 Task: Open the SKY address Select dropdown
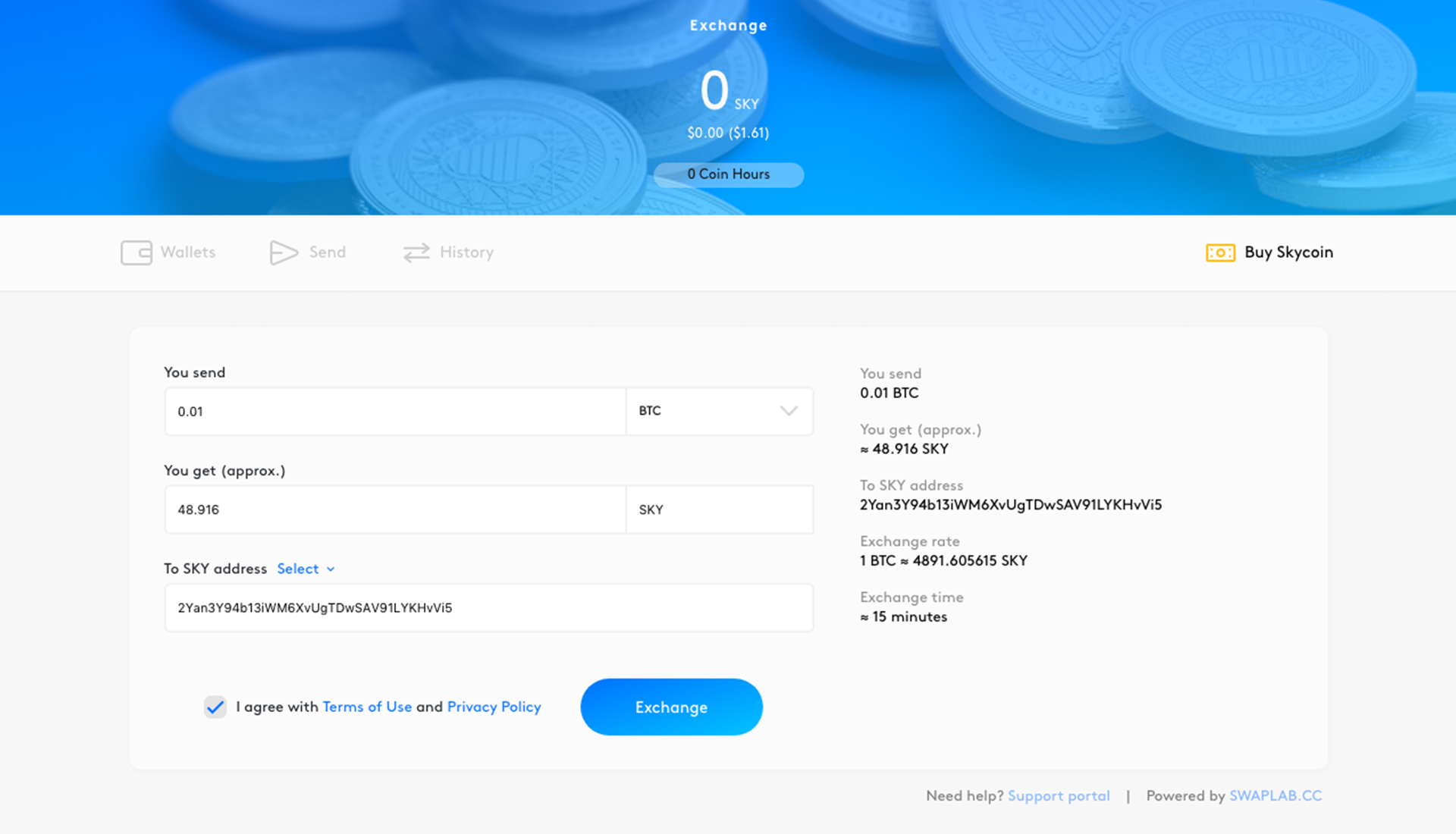pos(303,568)
